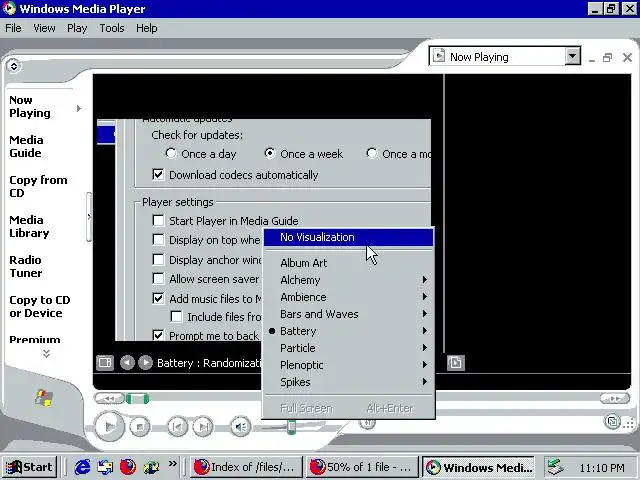Click the fourth quick launch icon

pyautogui.click(x=151, y=467)
